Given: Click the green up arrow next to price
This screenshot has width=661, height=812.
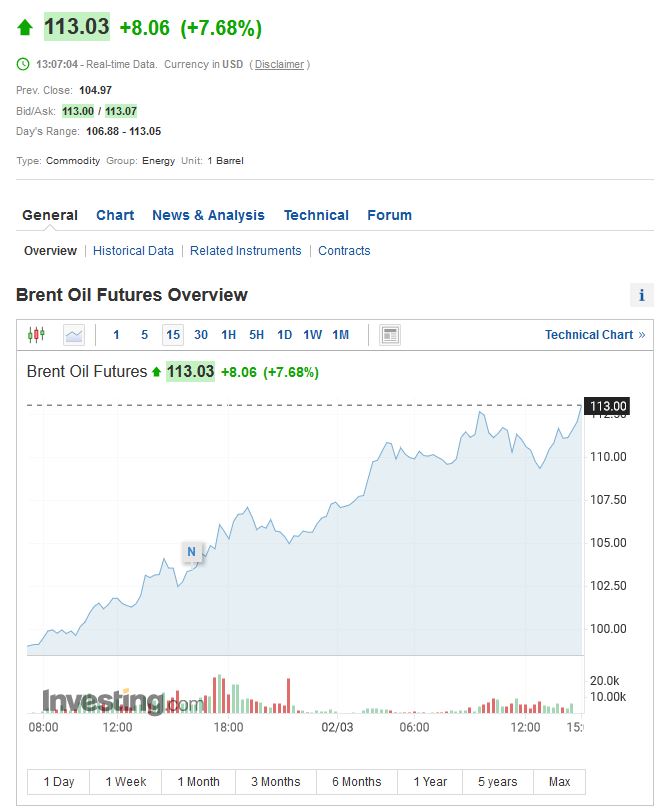Looking at the screenshot, I should pos(25,27).
